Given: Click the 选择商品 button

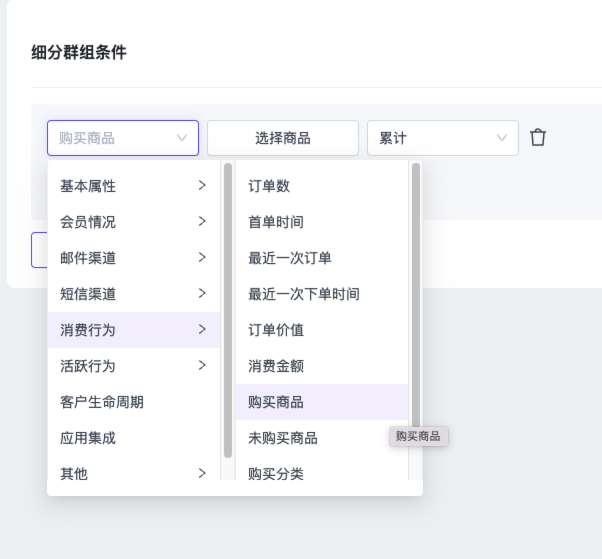Looking at the screenshot, I should pos(282,138).
